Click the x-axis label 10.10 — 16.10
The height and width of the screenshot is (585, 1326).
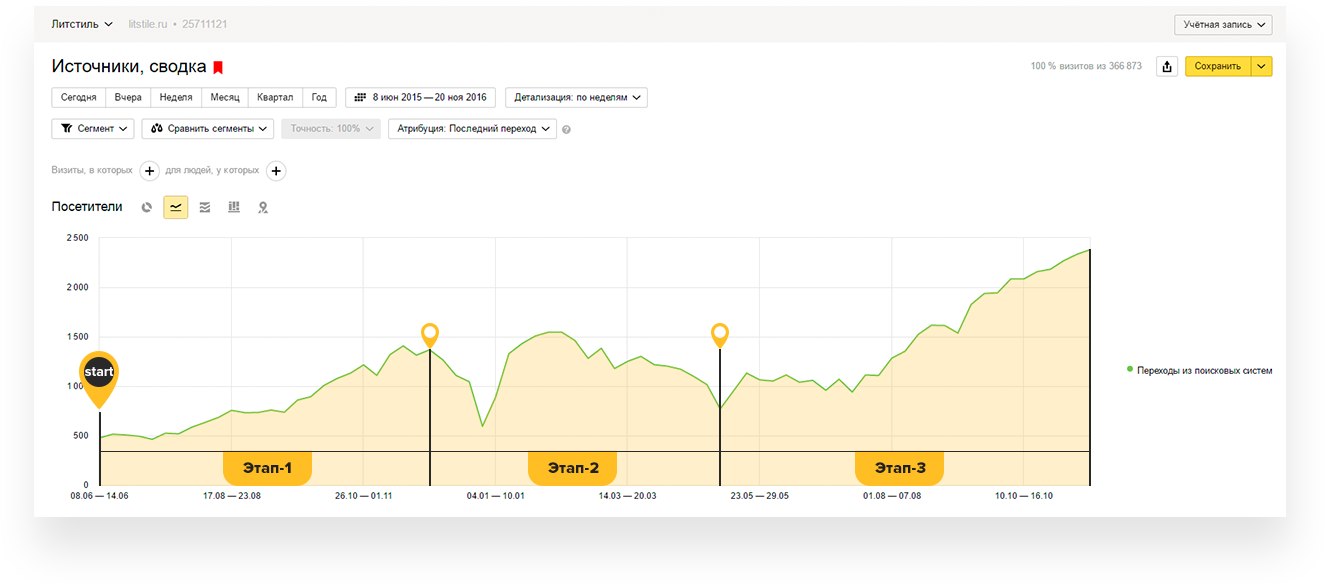click(1024, 495)
